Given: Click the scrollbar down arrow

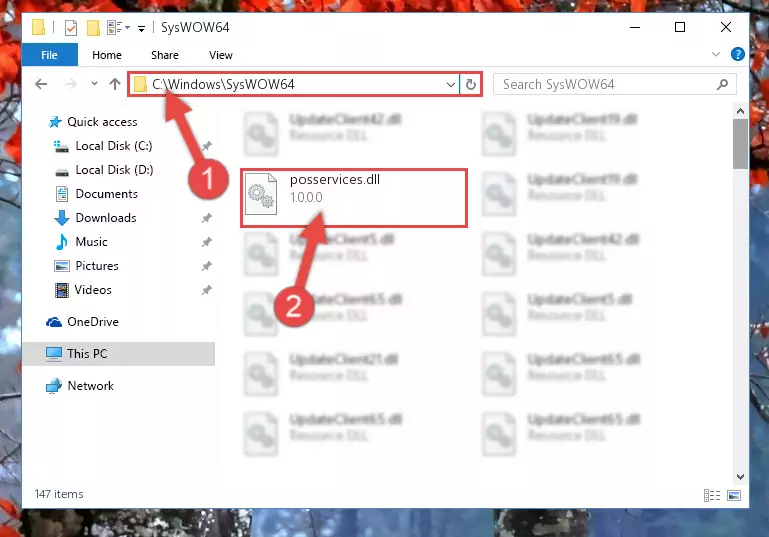Looking at the screenshot, I should (740, 476).
